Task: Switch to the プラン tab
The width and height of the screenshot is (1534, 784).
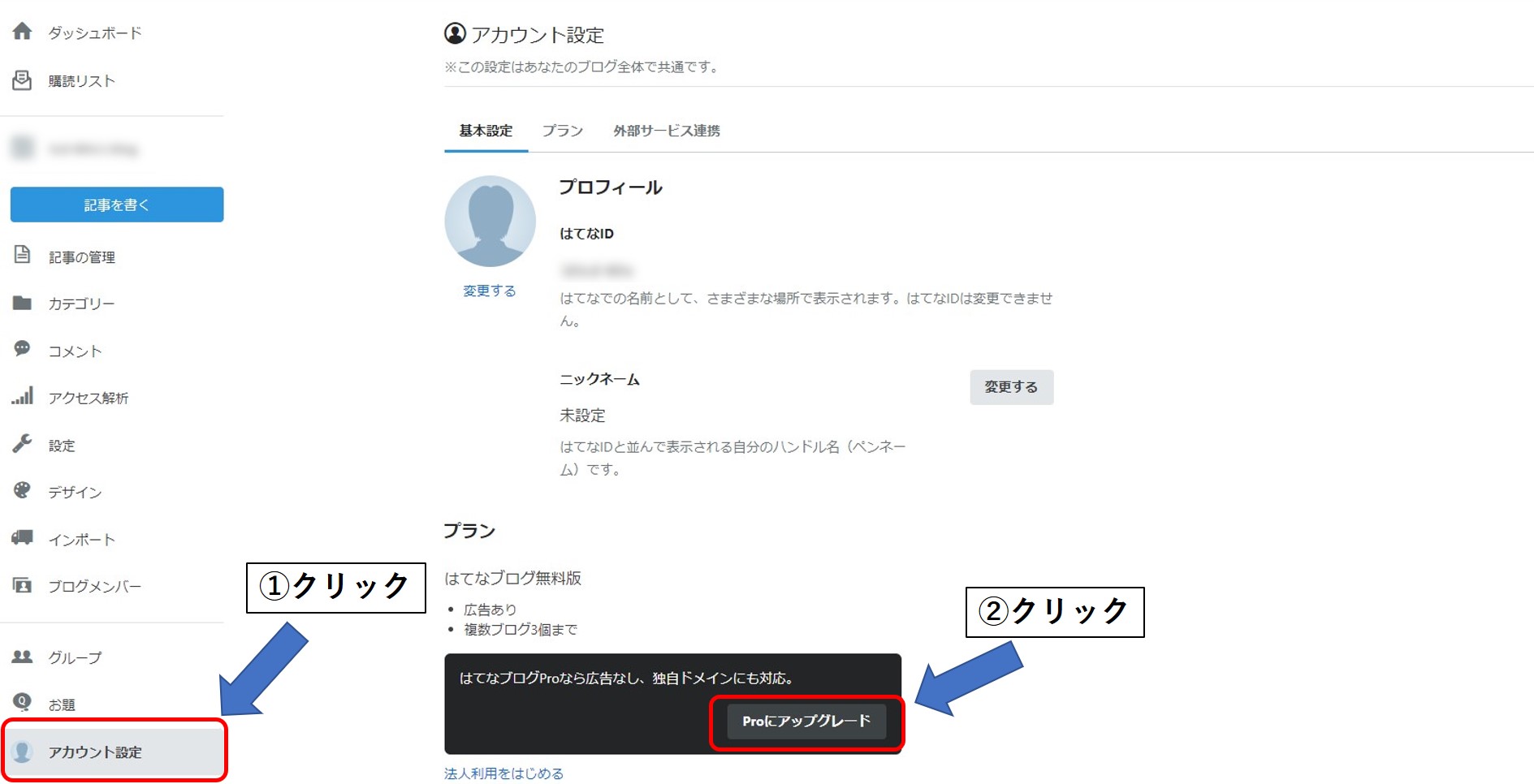Action: click(x=562, y=131)
